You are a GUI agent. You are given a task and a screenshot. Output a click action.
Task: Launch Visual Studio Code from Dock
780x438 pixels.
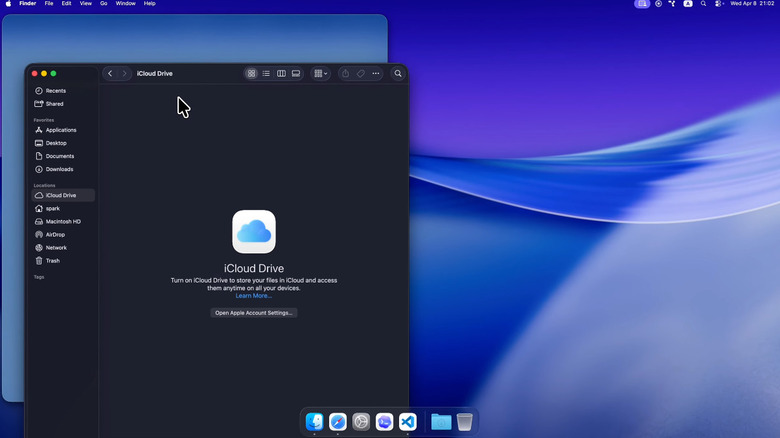(408, 422)
